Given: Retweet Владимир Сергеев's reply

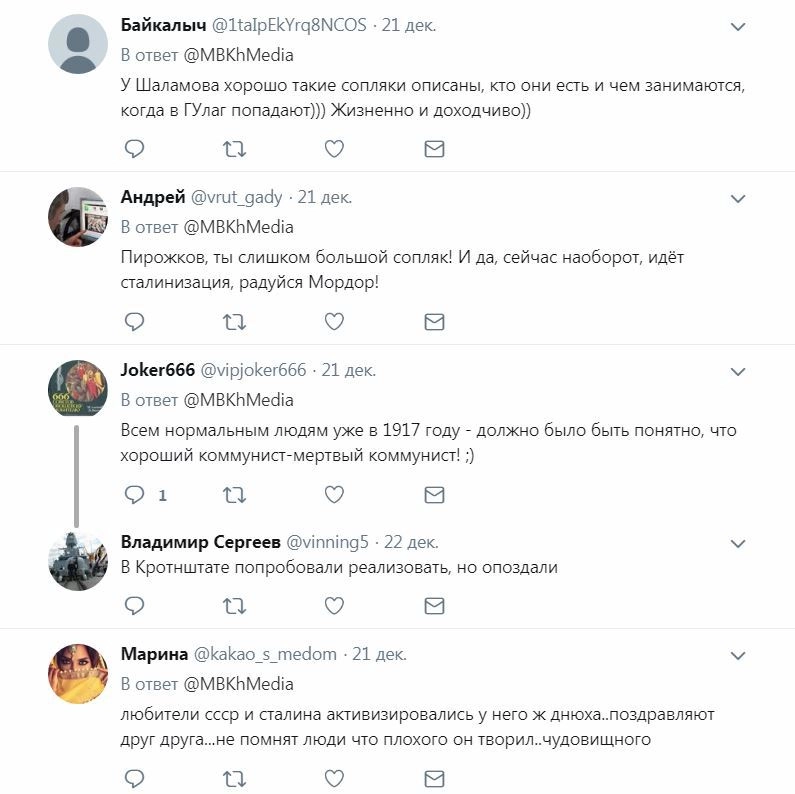Looking at the screenshot, I should tap(233, 605).
